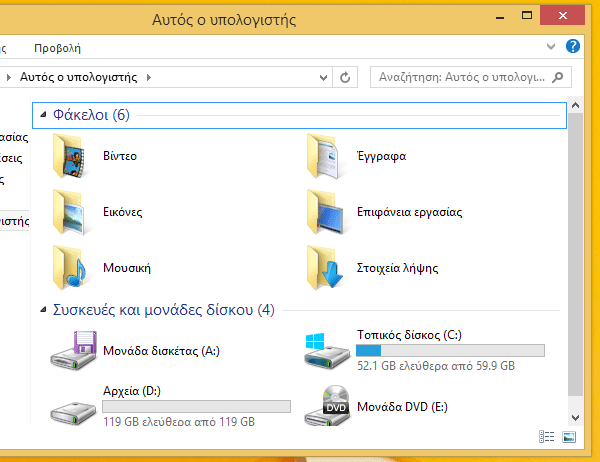Click the C: drive usage bar

coord(450,351)
